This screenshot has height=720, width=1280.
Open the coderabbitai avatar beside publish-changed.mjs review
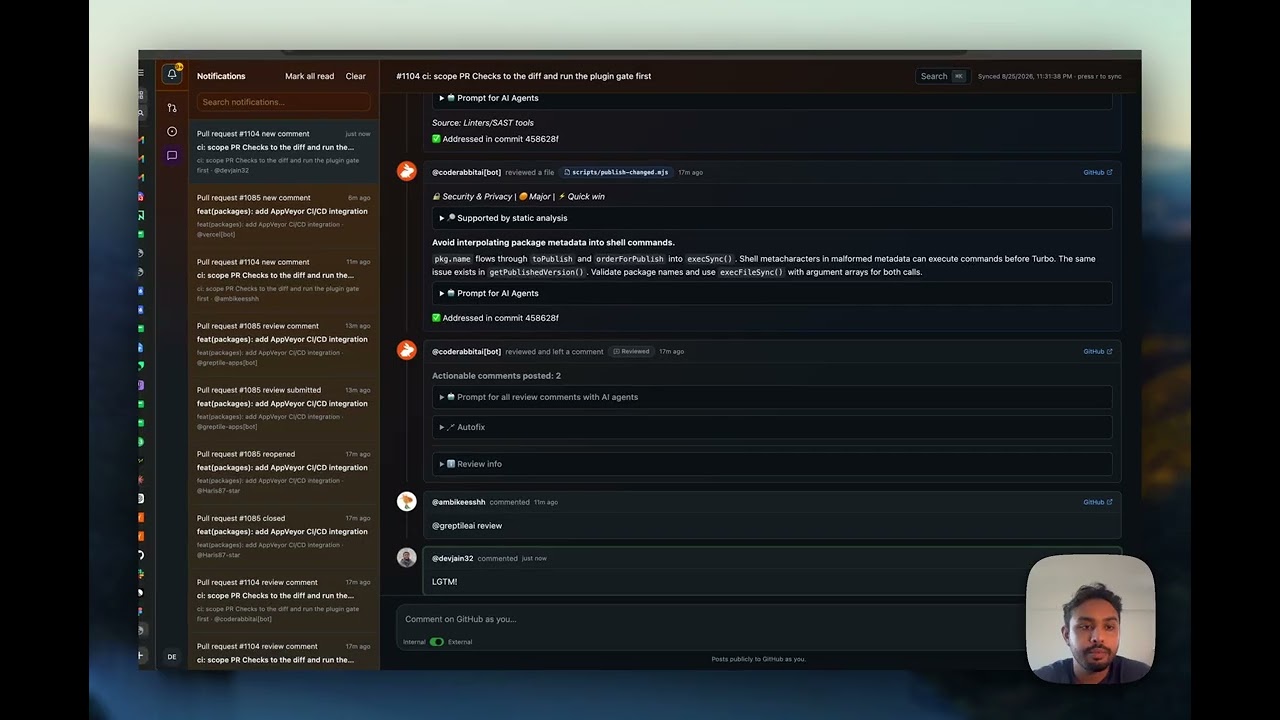[x=406, y=171]
